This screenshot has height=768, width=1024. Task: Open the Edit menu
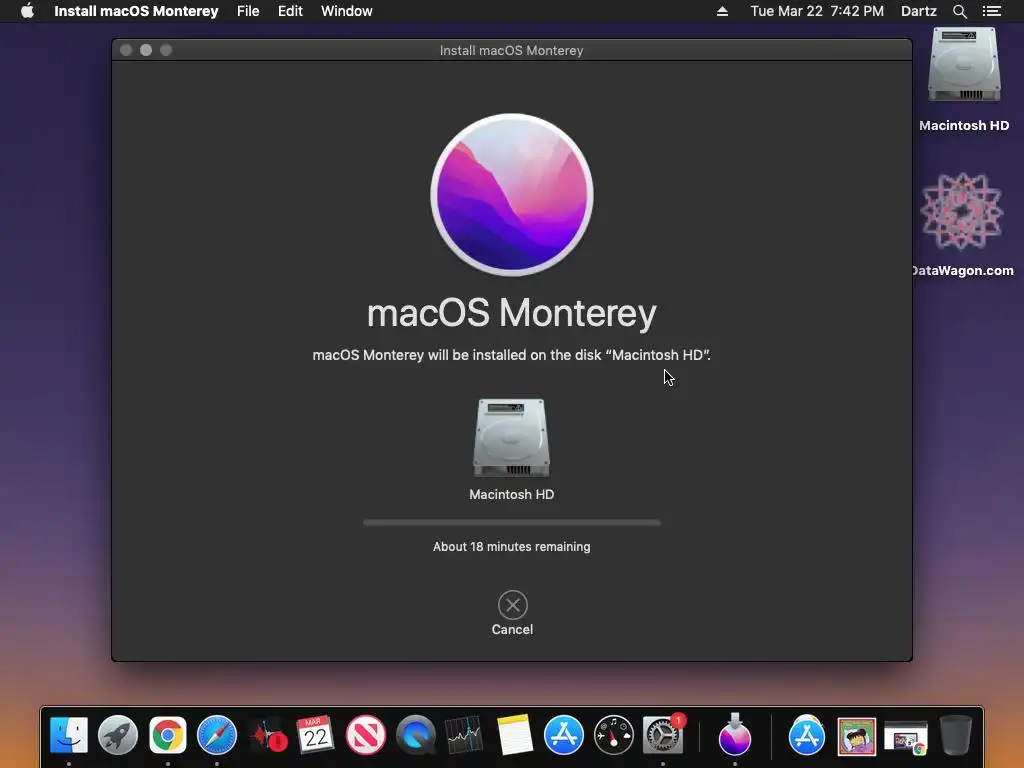click(290, 11)
